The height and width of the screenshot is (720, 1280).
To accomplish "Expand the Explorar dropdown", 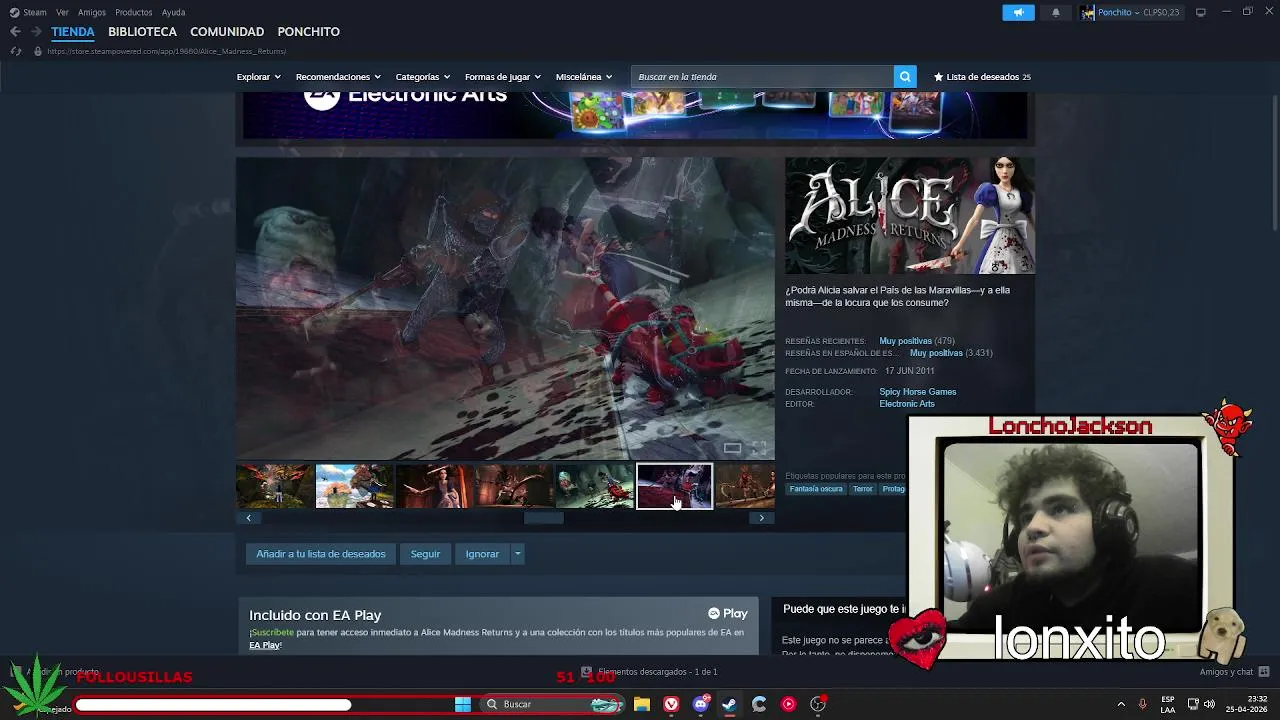I will (x=258, y=77).
